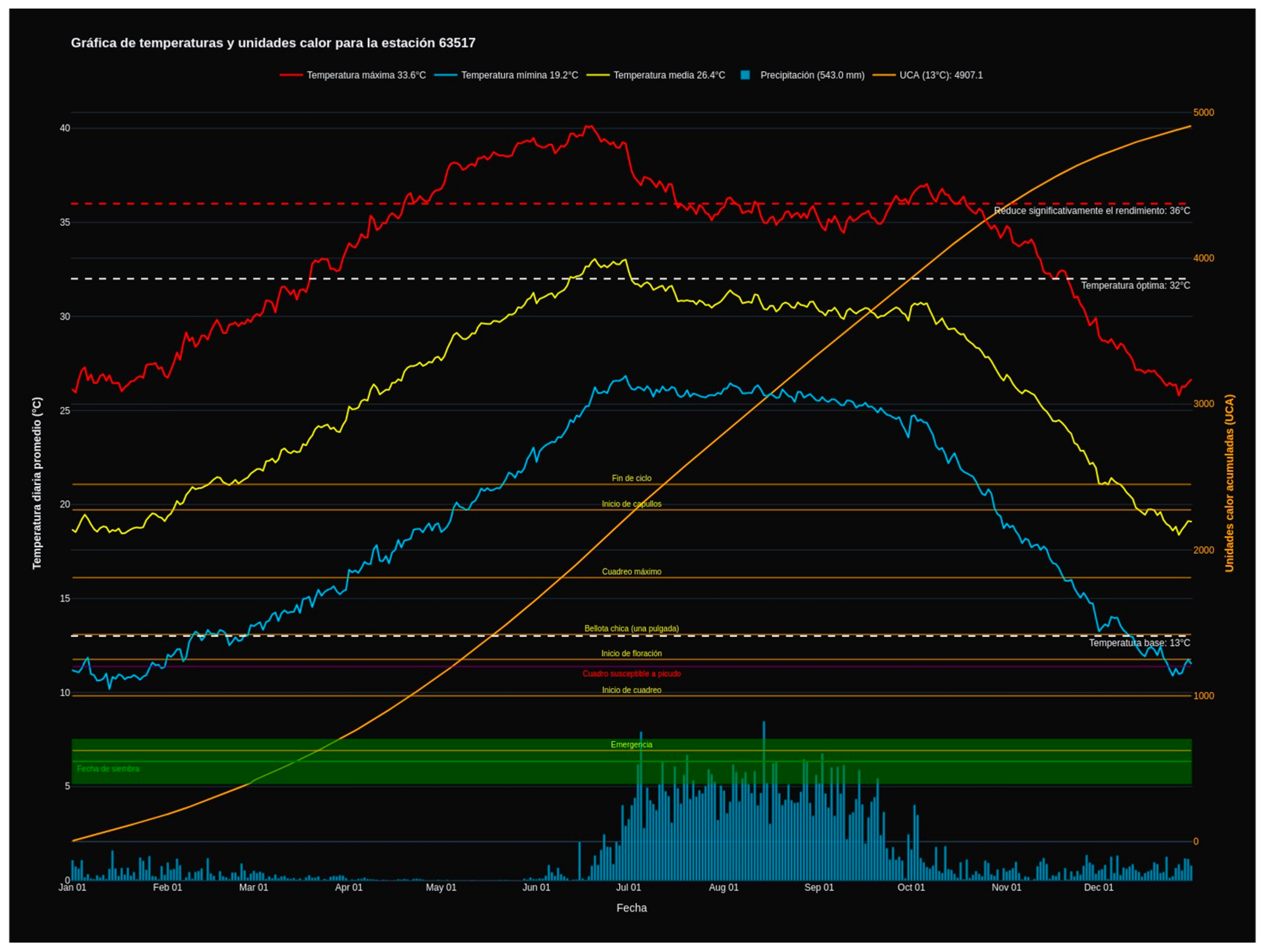Click the chart title for estación 63517
The width and height of the screenshot is (1262, 952).
(273, 43)
